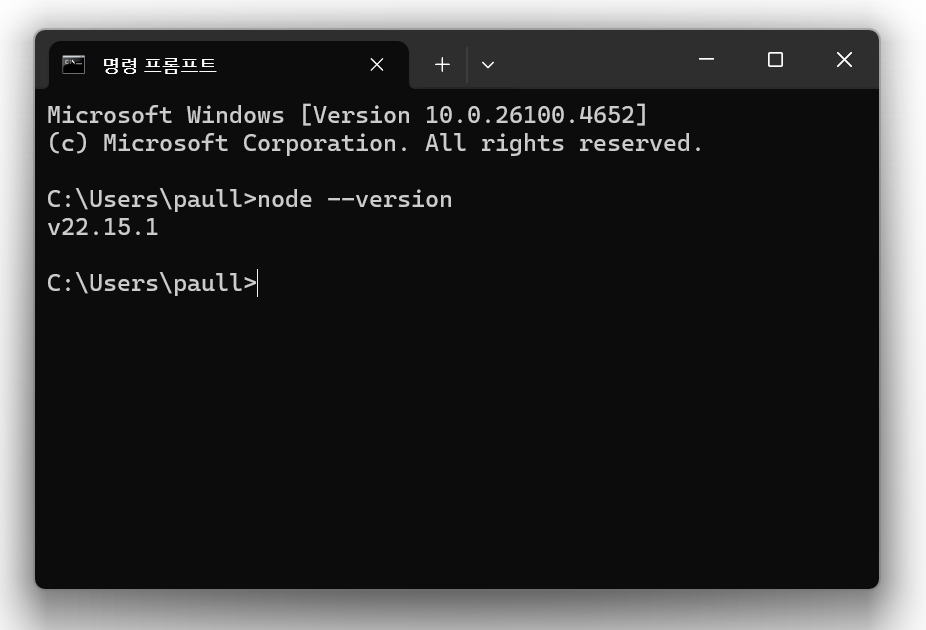Close the 명령 프롬프트 tab

click(x=377, y=65)
